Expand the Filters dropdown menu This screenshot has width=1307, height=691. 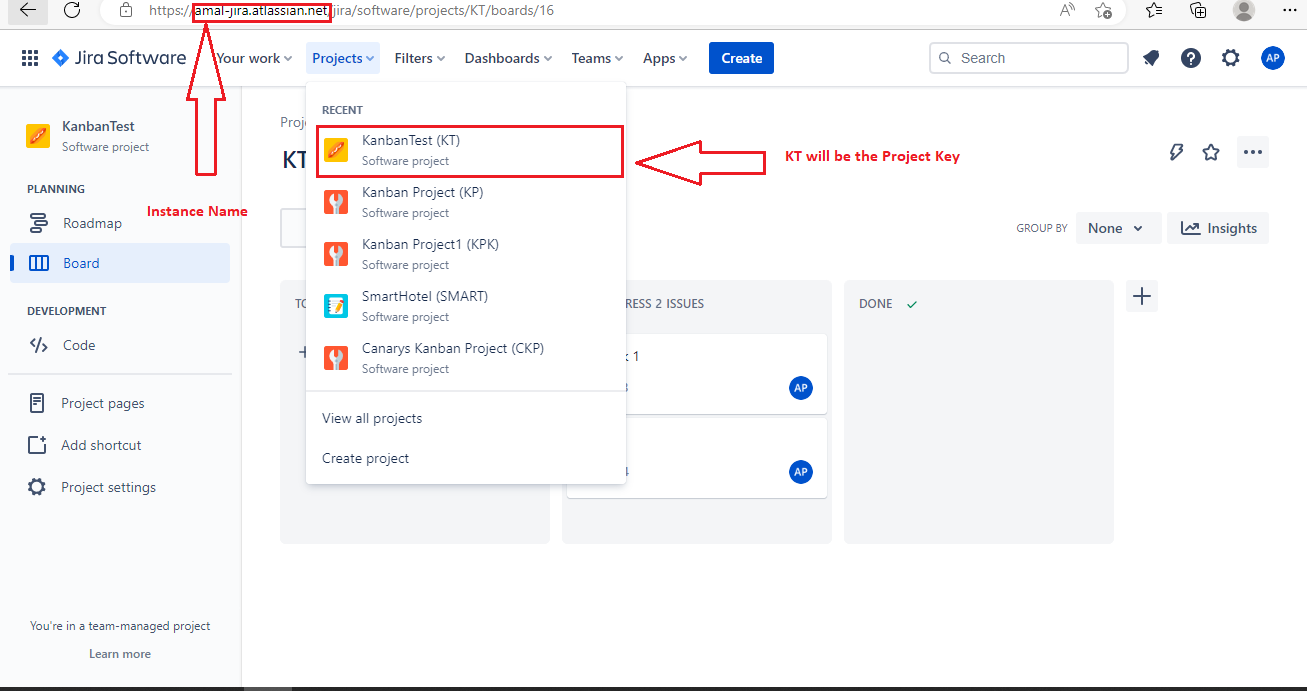tap(419, 58)
